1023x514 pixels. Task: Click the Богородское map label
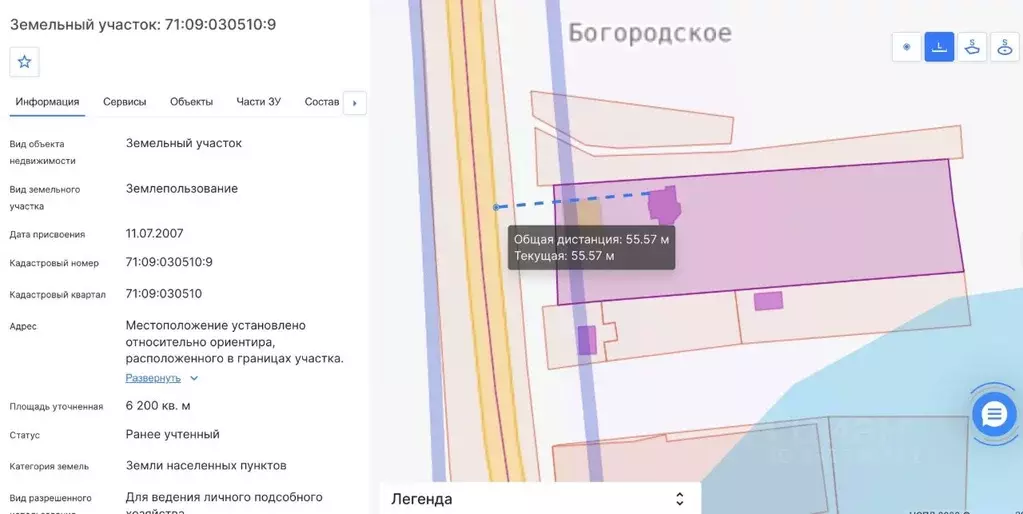click(x=650, y=33)
